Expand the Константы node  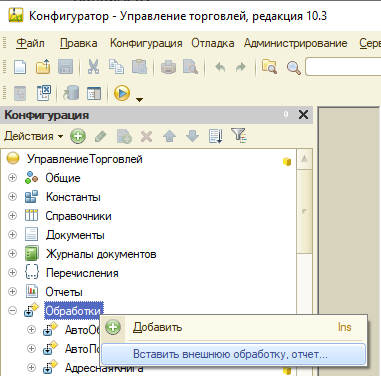click(12, 197)
